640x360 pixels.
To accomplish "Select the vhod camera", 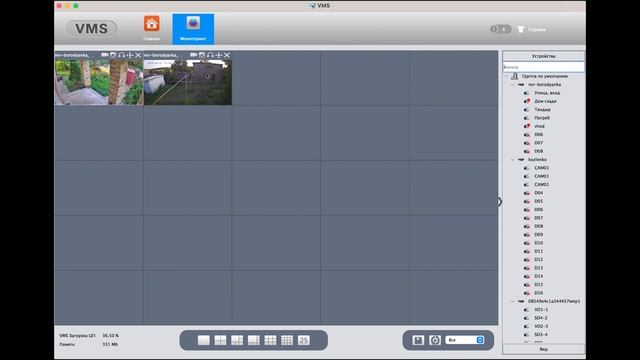I will [539, 126].
